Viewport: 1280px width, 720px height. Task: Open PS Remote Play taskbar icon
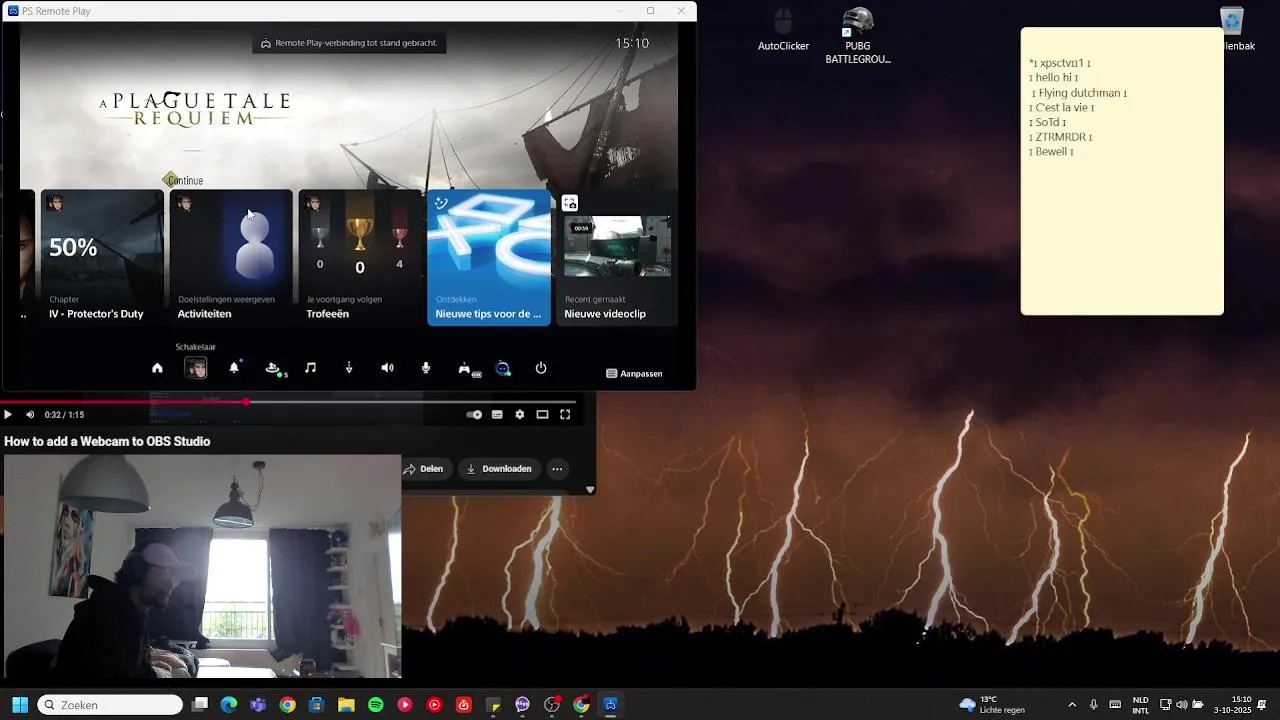coord(611,705)
